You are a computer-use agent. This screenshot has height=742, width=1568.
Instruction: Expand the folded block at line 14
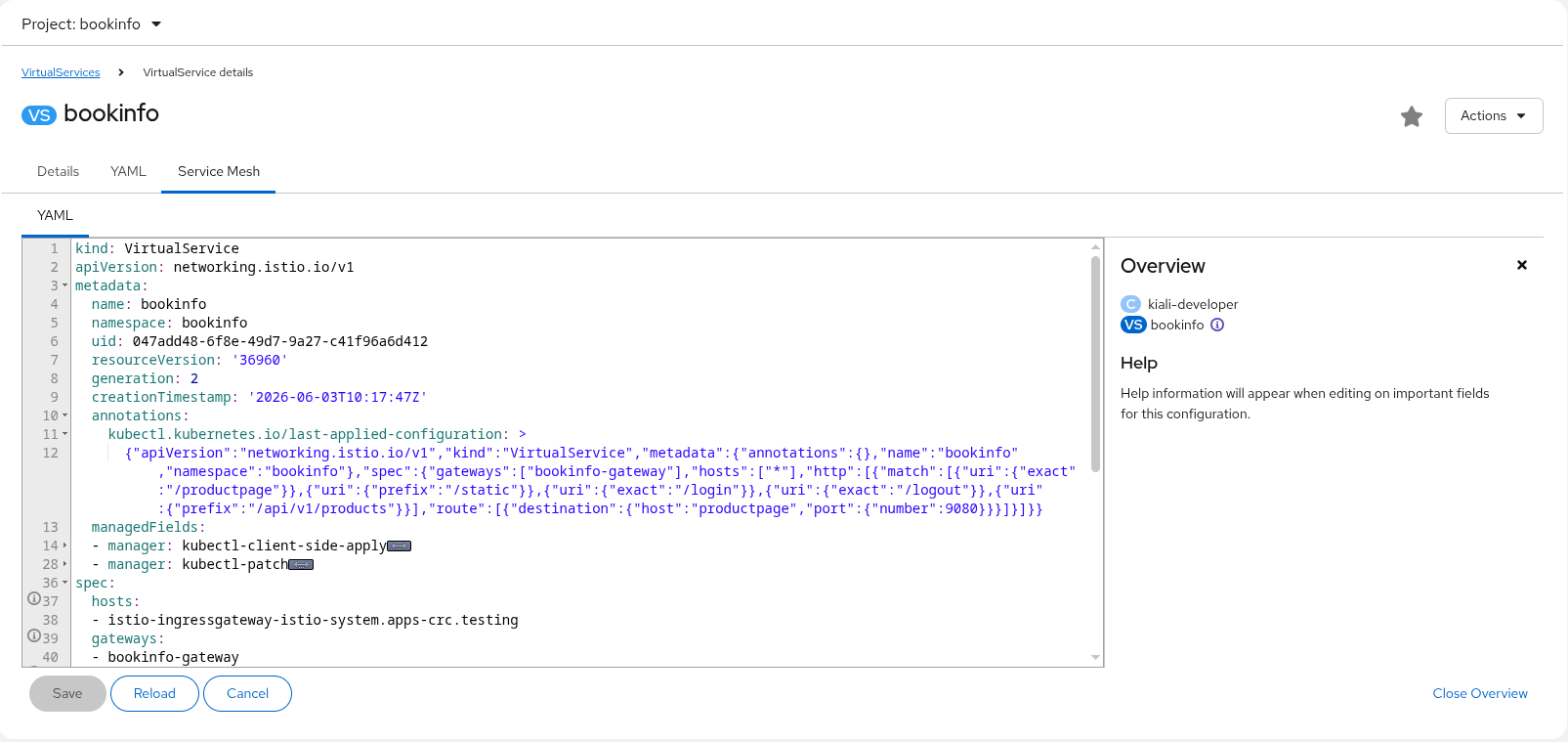(65, 546)
